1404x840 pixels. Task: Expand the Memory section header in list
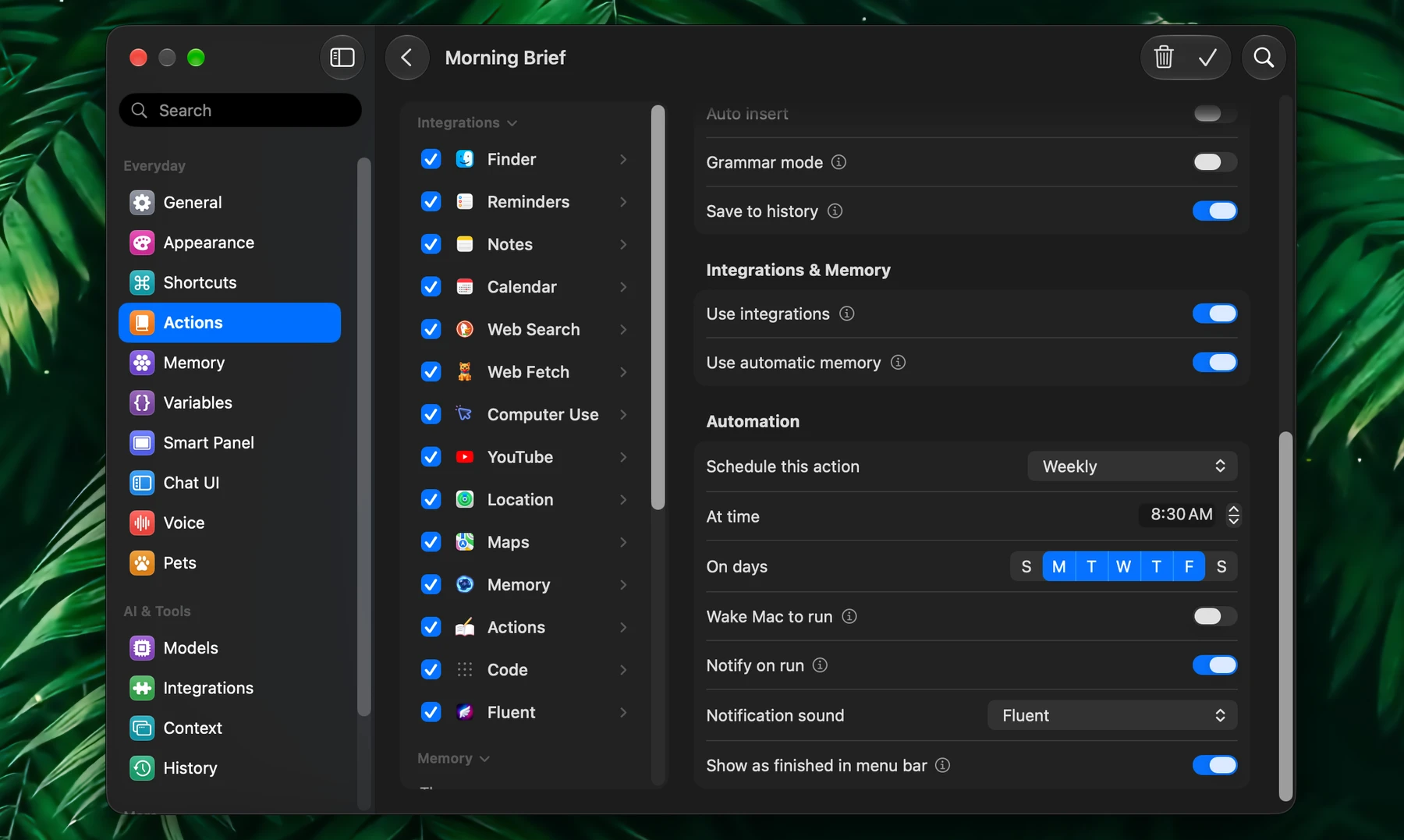pos(452,758)
